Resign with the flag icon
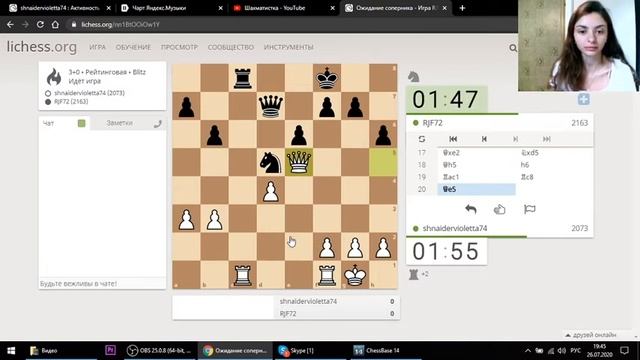 (x=529, y=209)
